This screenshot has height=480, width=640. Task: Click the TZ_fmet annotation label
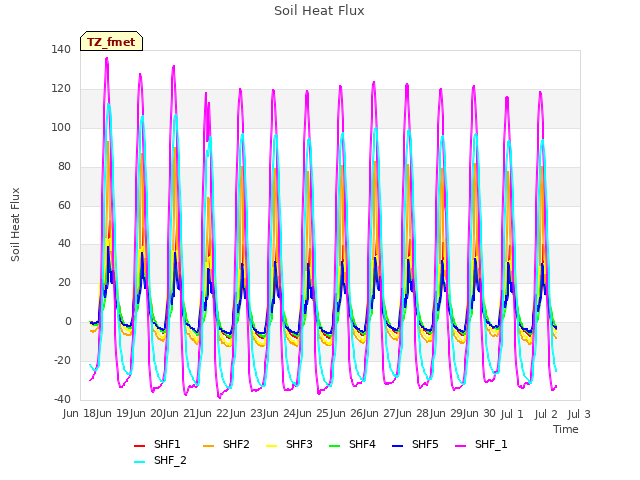point(111,42)
